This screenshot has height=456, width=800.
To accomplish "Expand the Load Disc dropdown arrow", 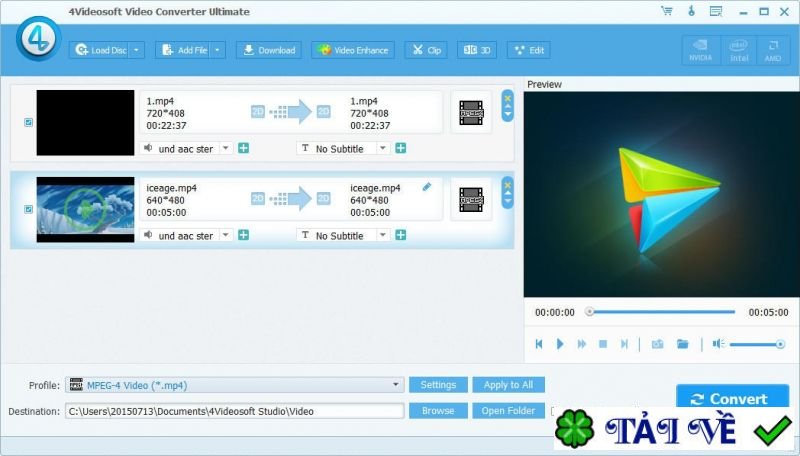I will pos(137,50).
